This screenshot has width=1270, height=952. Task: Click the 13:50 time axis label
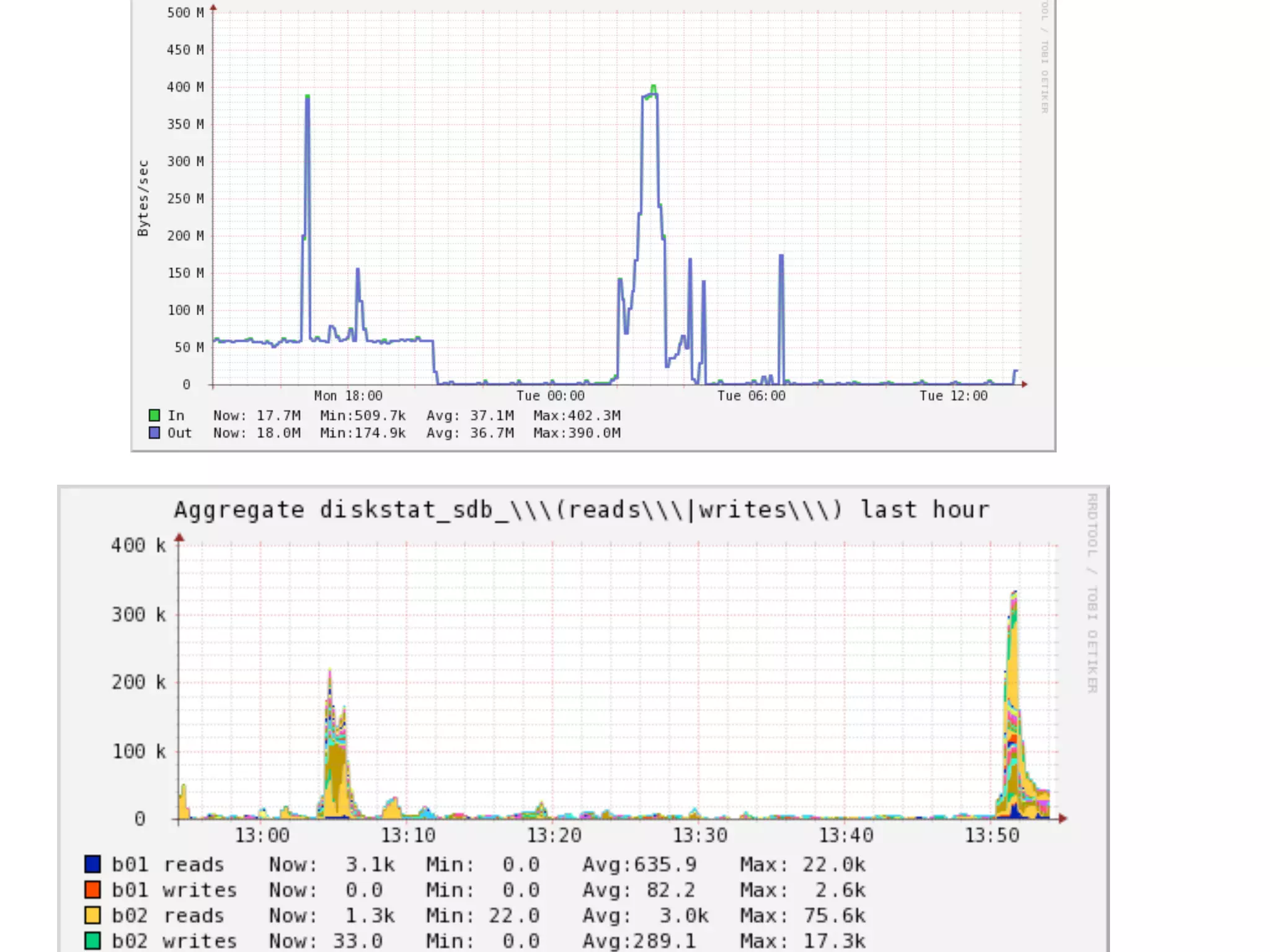click(x=992, y=835)
